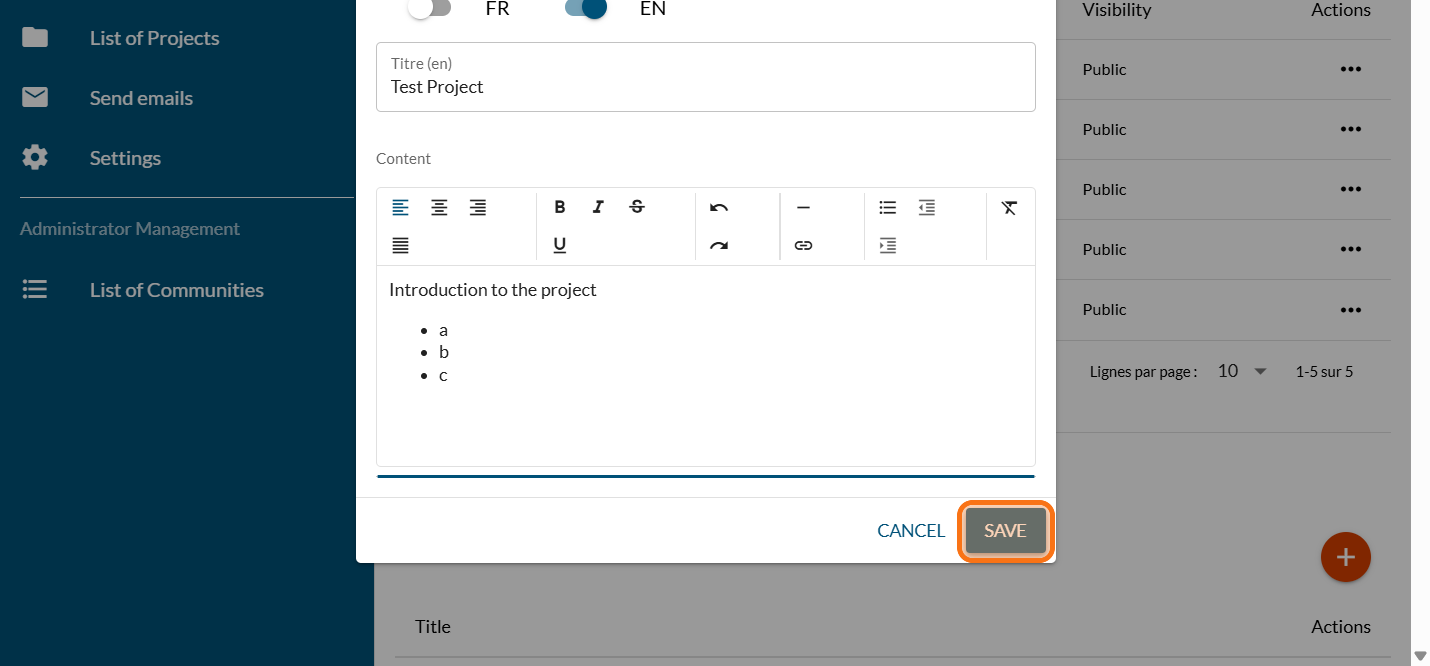This screenshot has width=1430, height=666.
Task: Justify the content text
Action: pyautogui.click(x=400, y=245)
